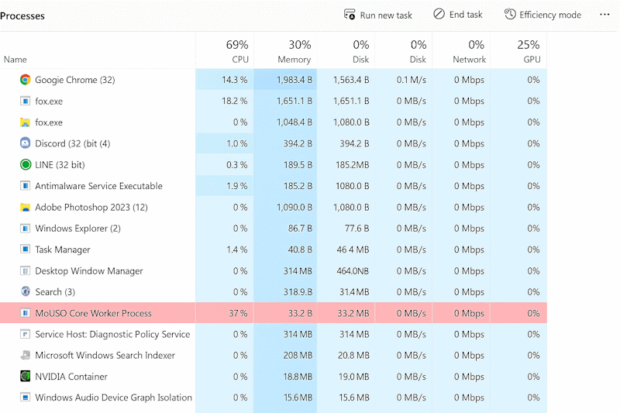Click the End task button
The height and width of the screenshot is (413, 620).
click(x=458, y=15)
